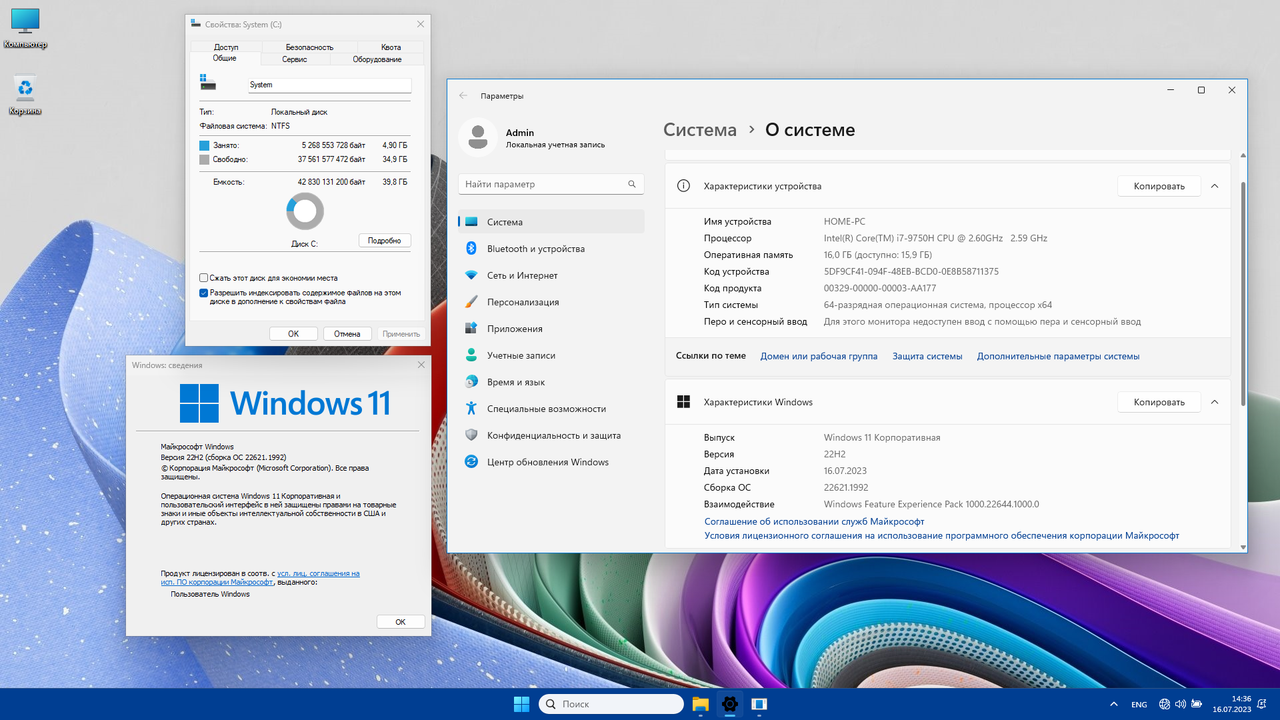Image resolution: width=1280 pixels, height=720 pixels.
Task: Copy device specs with Копировать button
Action: (1158, 186)
